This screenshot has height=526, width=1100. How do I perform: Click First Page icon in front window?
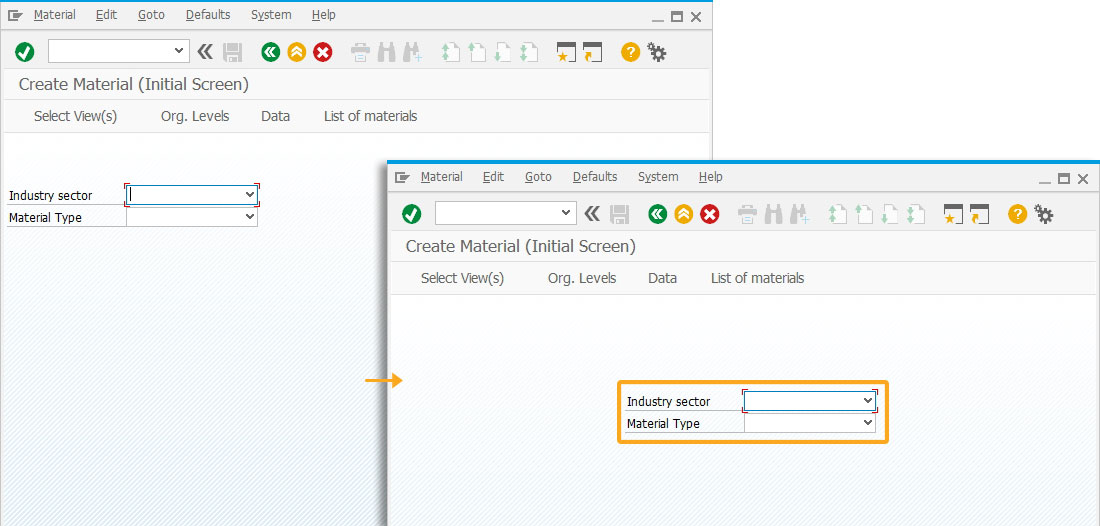[838, 215]
